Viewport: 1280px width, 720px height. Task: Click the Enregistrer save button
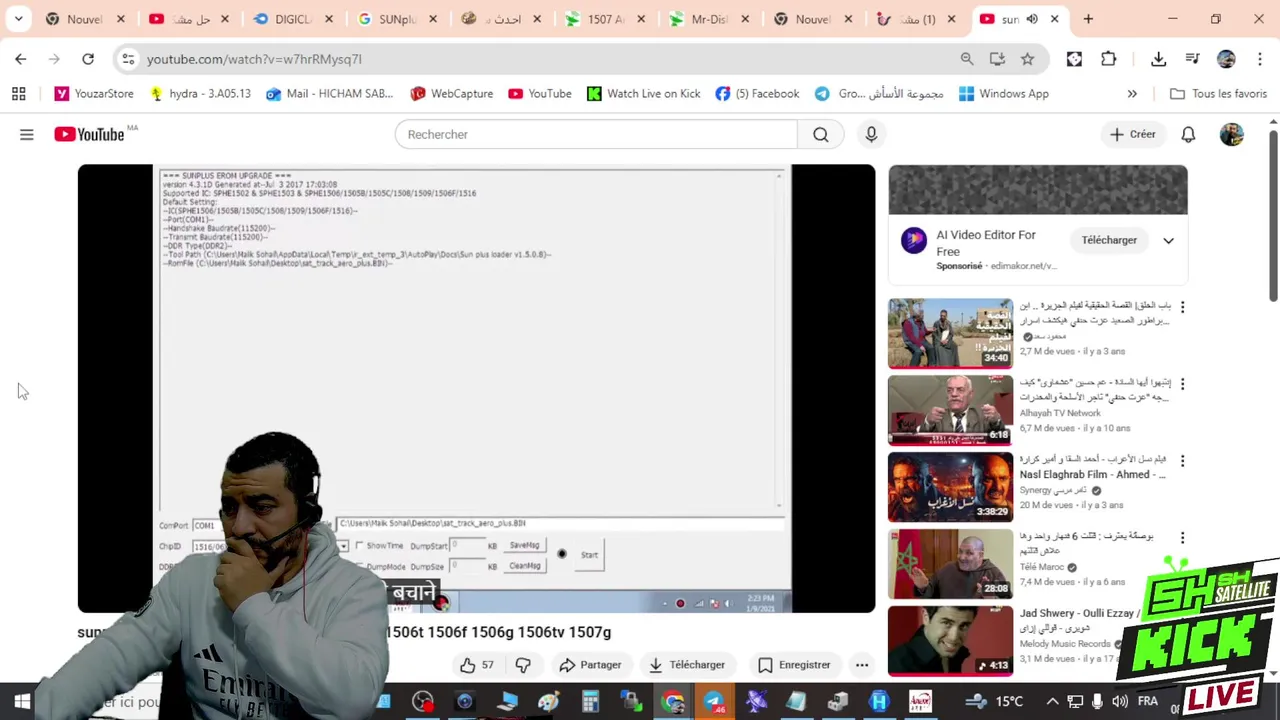click(795, 665)
